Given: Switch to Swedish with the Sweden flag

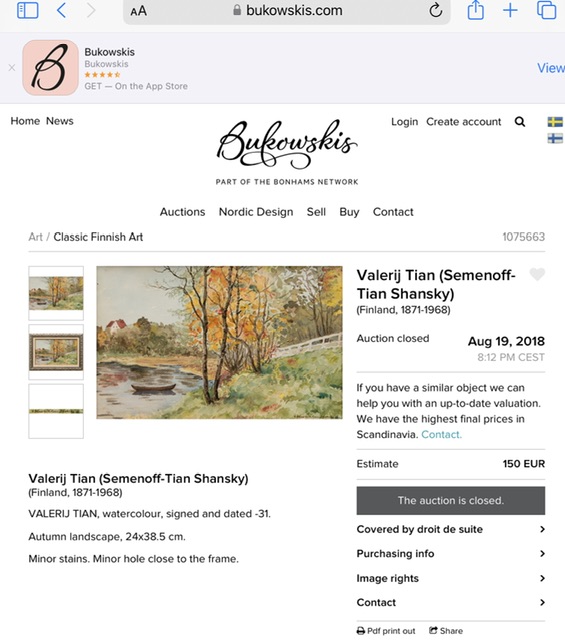Looking at the screenshot, I should pyautogui.click(x=555, y=122).
